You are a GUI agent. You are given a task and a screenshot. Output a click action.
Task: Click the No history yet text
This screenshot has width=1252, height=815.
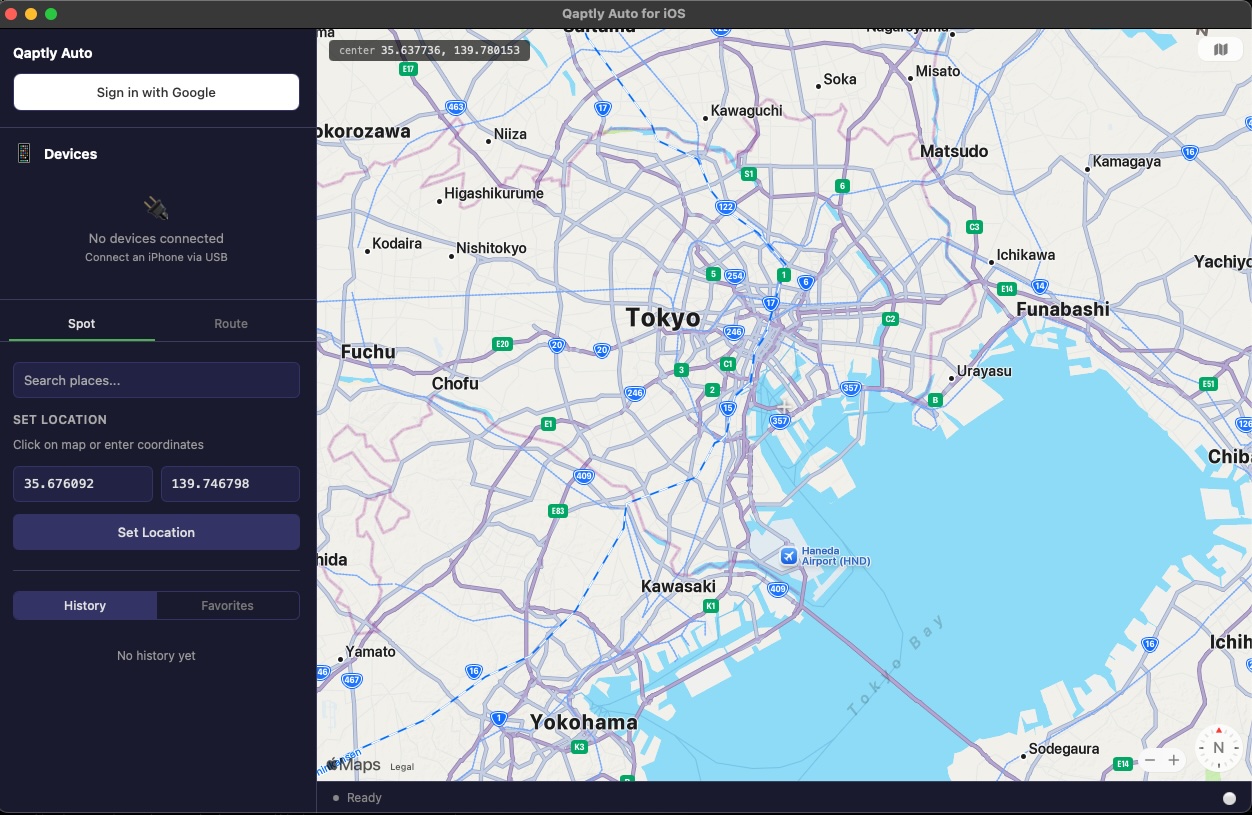point(156,656)
